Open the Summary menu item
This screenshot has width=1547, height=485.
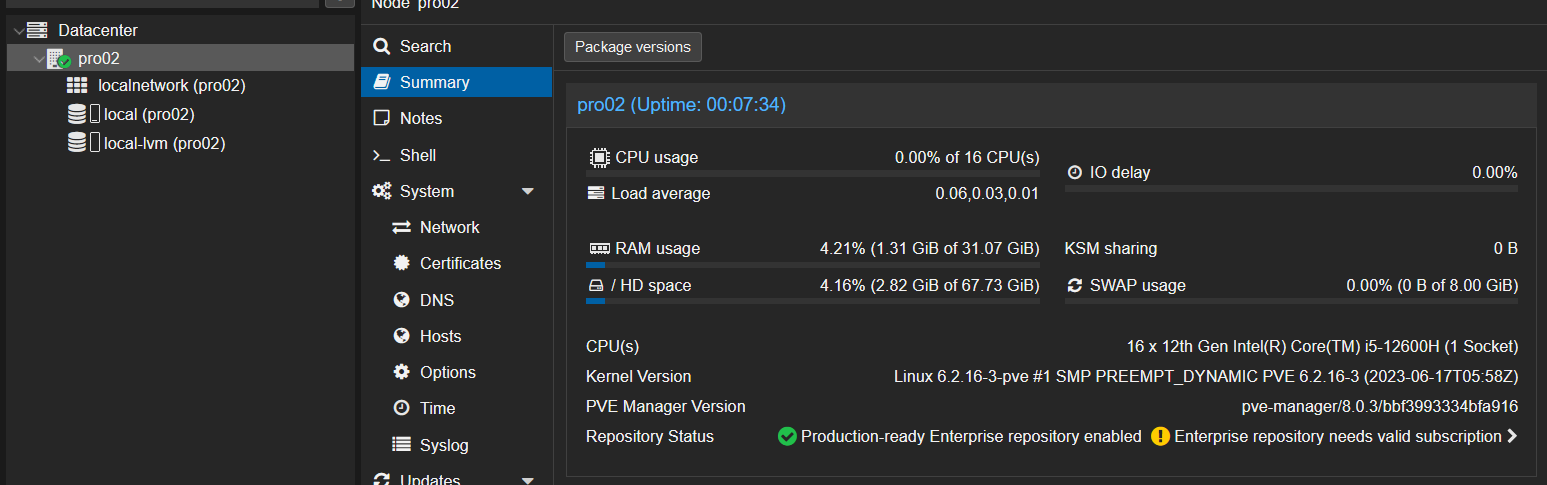pyautogui.click(x=434, y=82)
